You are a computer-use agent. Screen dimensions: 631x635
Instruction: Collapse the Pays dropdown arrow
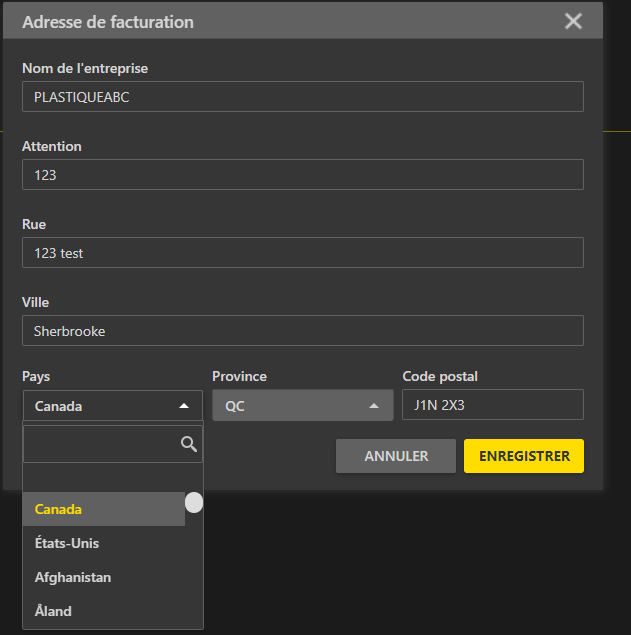click(184, 406)
